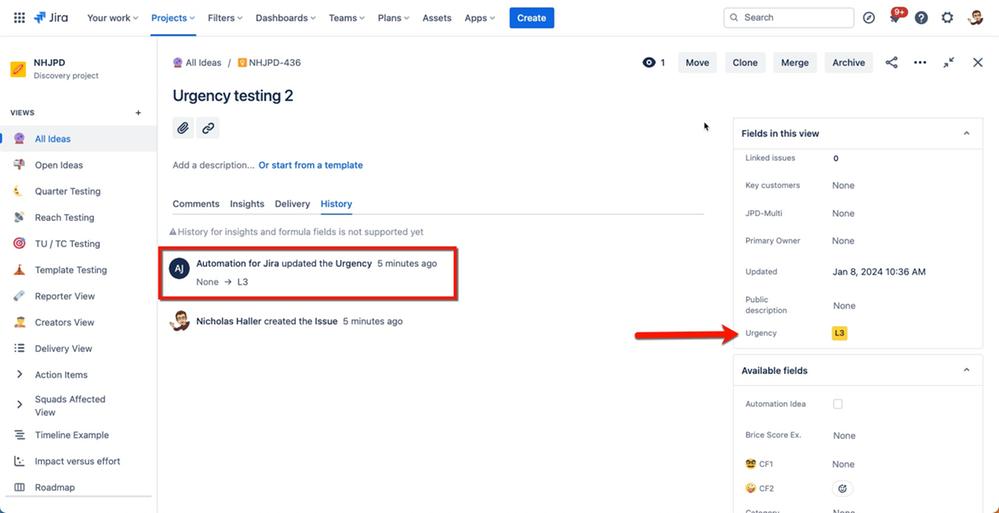The width and height of the screenshot is (999, 513).
Task: Switch to the Comments tab
Action: pos(196,204)
